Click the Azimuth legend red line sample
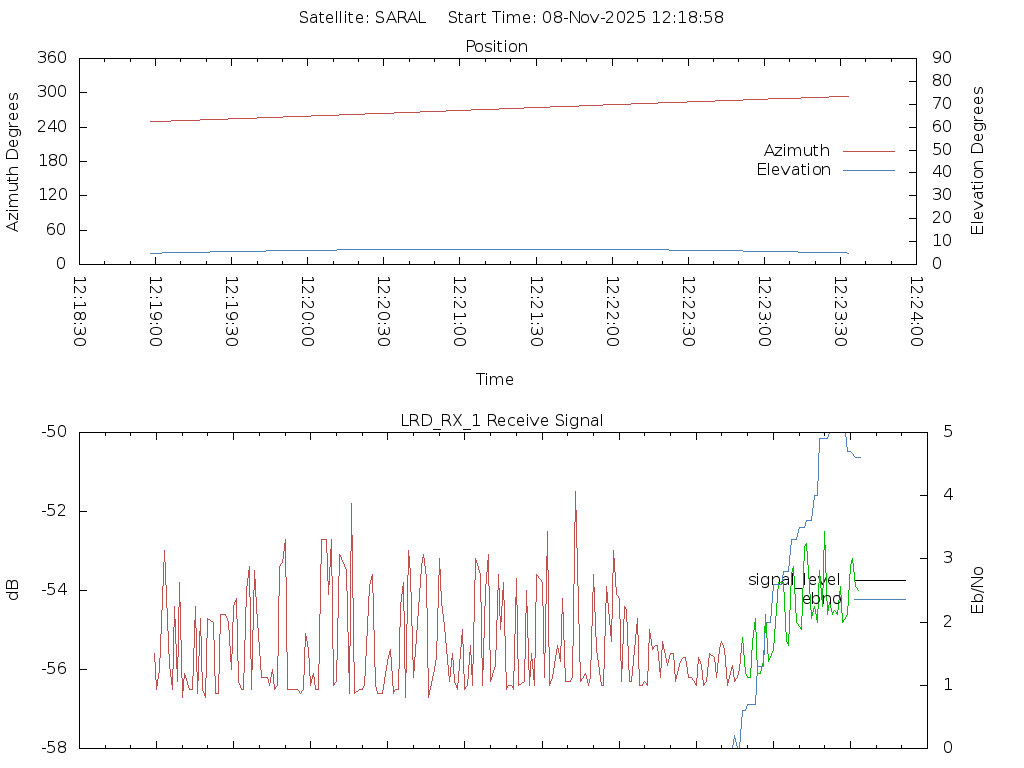 tap(868, 151)
